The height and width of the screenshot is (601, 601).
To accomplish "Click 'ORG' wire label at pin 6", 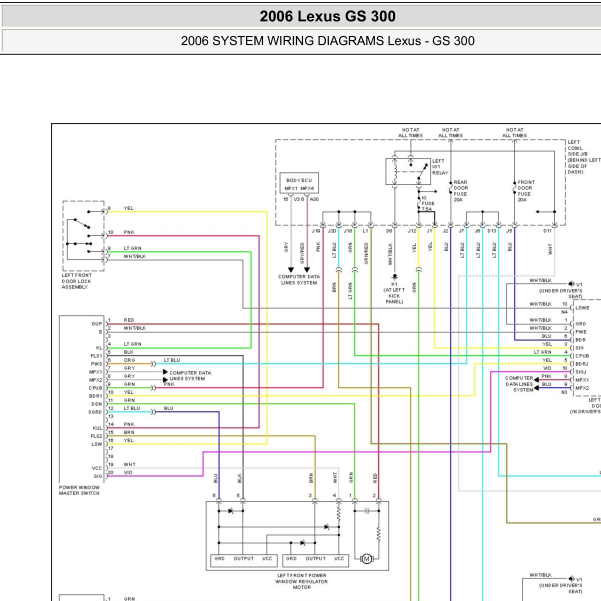I will 129,360.
